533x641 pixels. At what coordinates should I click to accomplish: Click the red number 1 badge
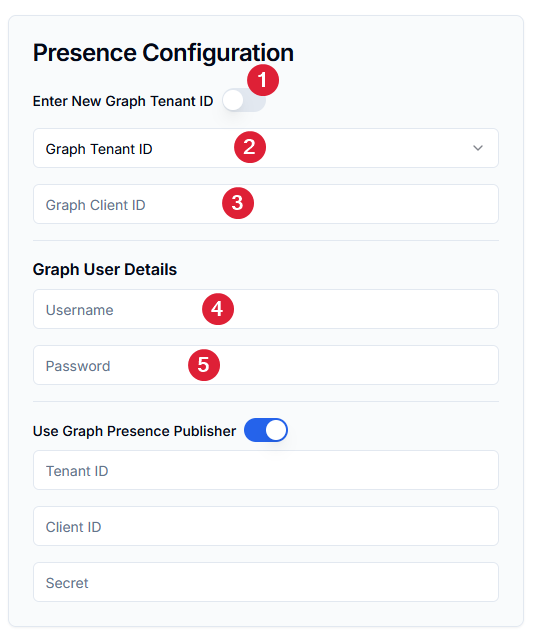pos(263,80)
